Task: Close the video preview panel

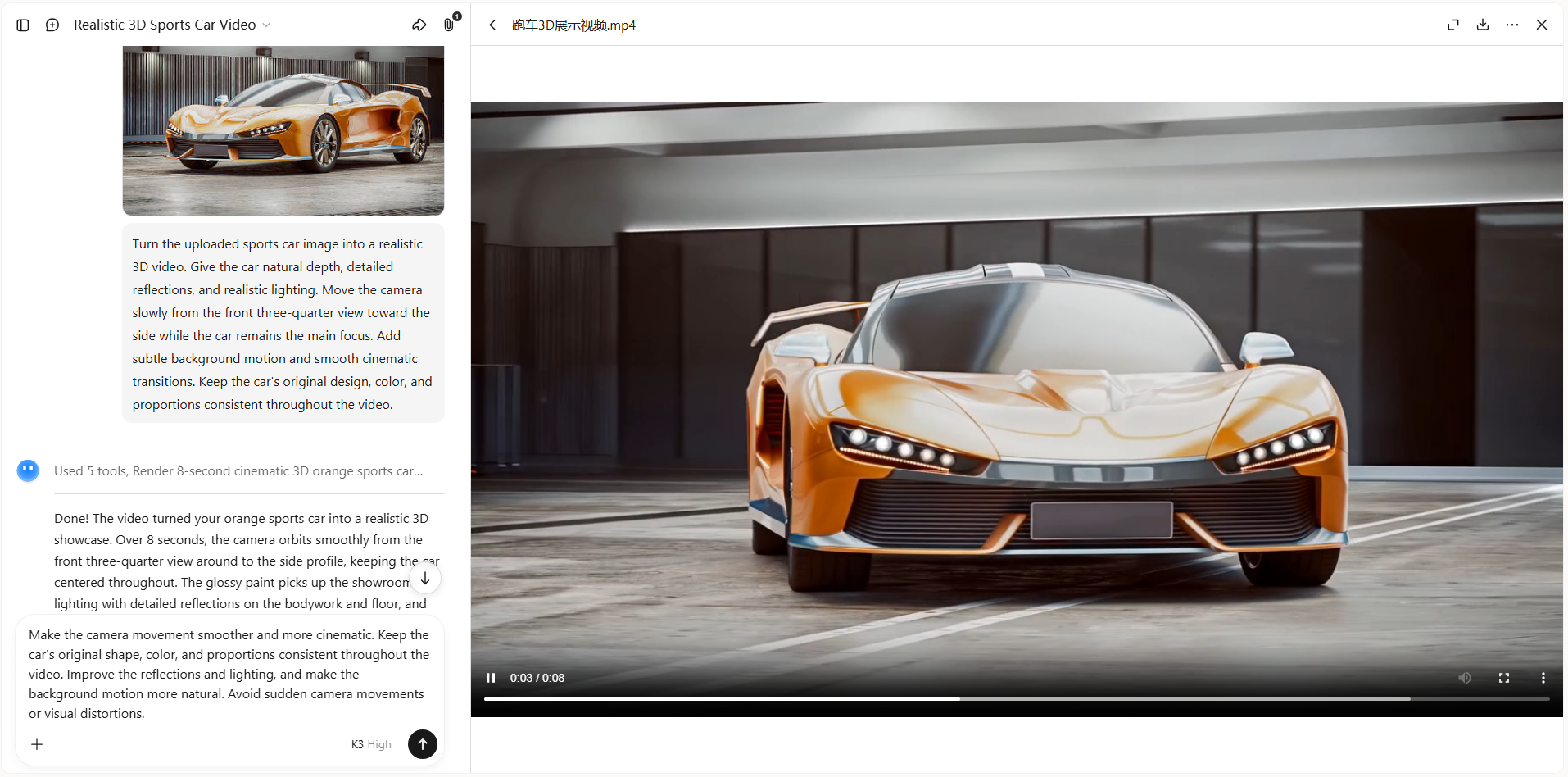Action: tap(1542, 25)
